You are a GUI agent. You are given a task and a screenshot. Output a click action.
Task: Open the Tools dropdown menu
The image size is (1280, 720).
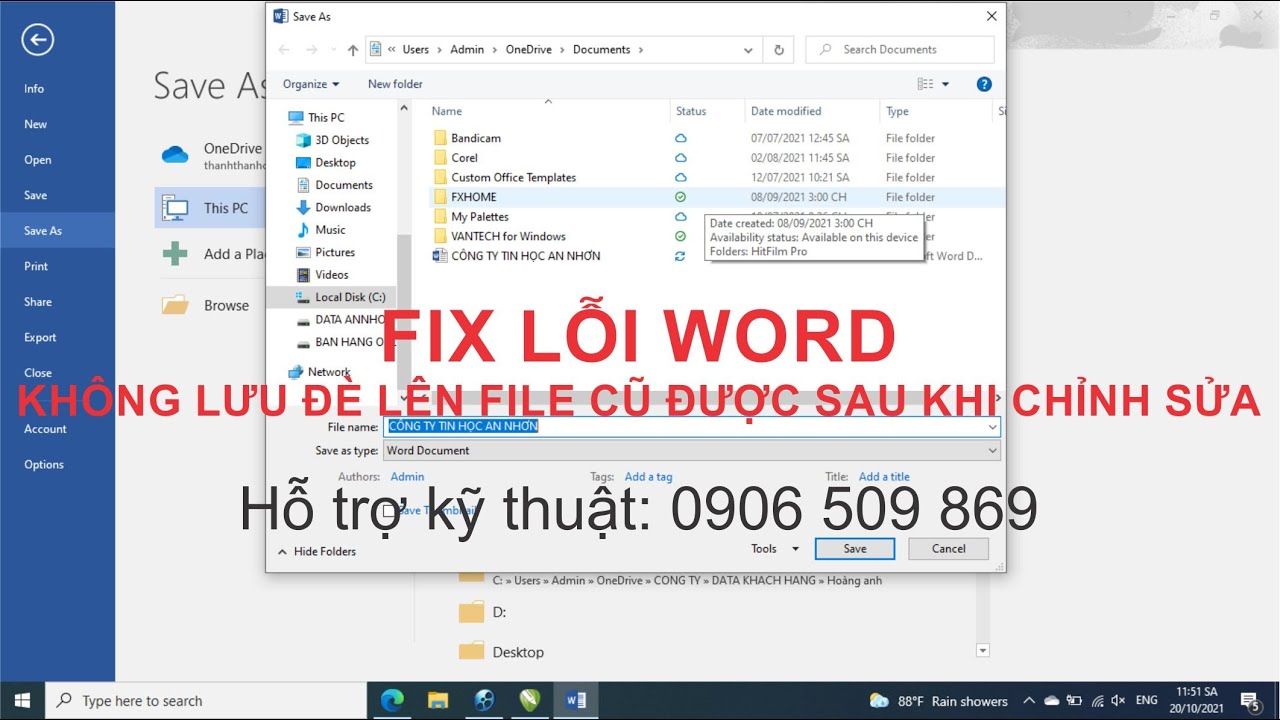pyautogui.click(x=776, y=548)
